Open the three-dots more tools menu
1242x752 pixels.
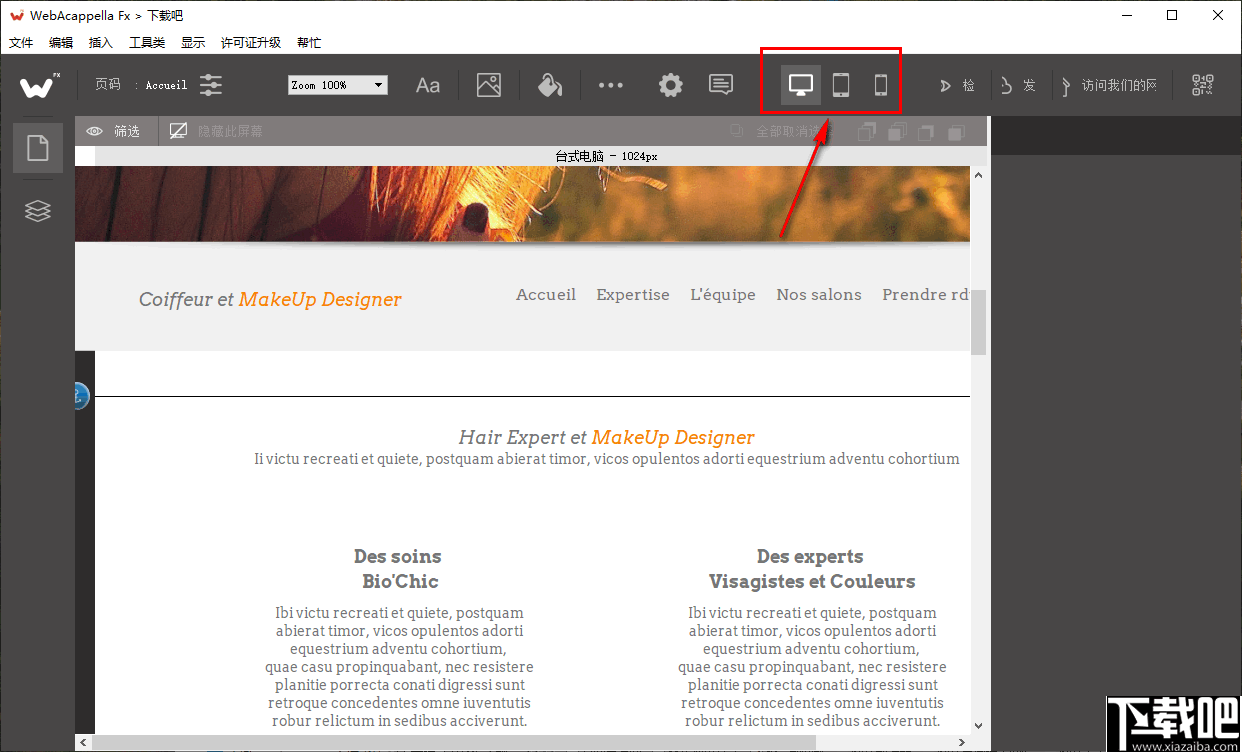tap(611, 85)
